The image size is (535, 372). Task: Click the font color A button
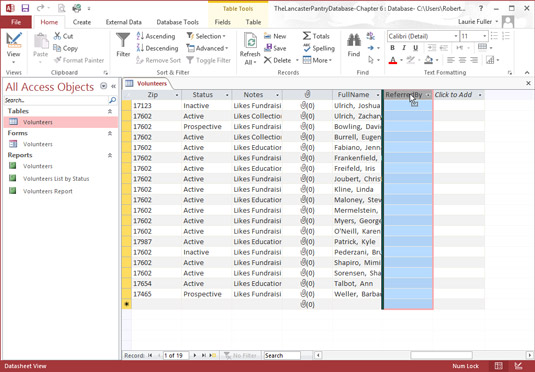[x=393, y=60]
